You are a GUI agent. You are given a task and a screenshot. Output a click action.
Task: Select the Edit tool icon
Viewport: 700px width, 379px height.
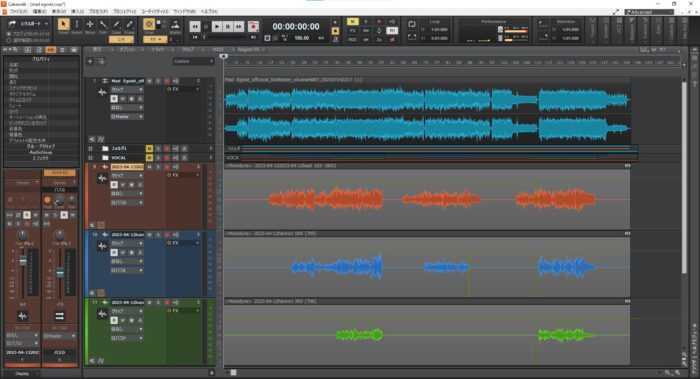tap(103, 24)
